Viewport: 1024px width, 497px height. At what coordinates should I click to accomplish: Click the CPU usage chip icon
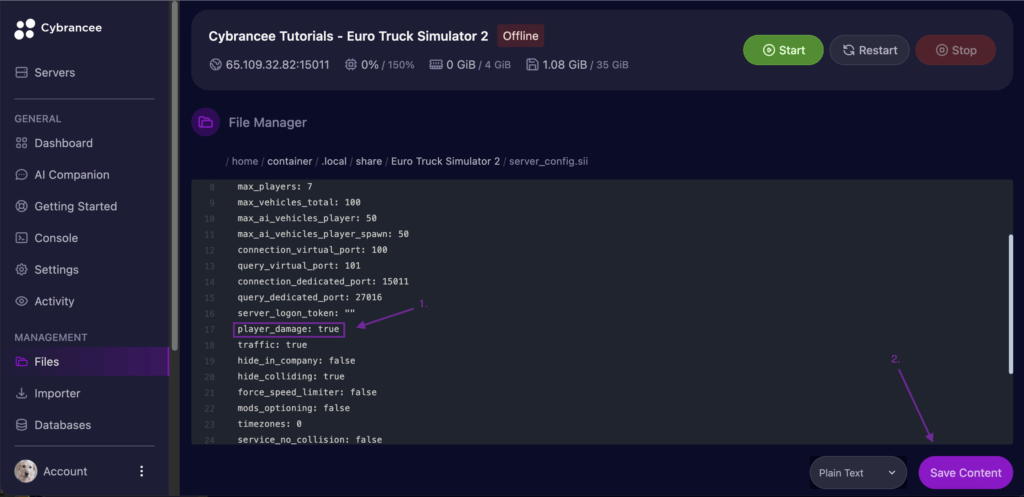(x=351, y=65)
